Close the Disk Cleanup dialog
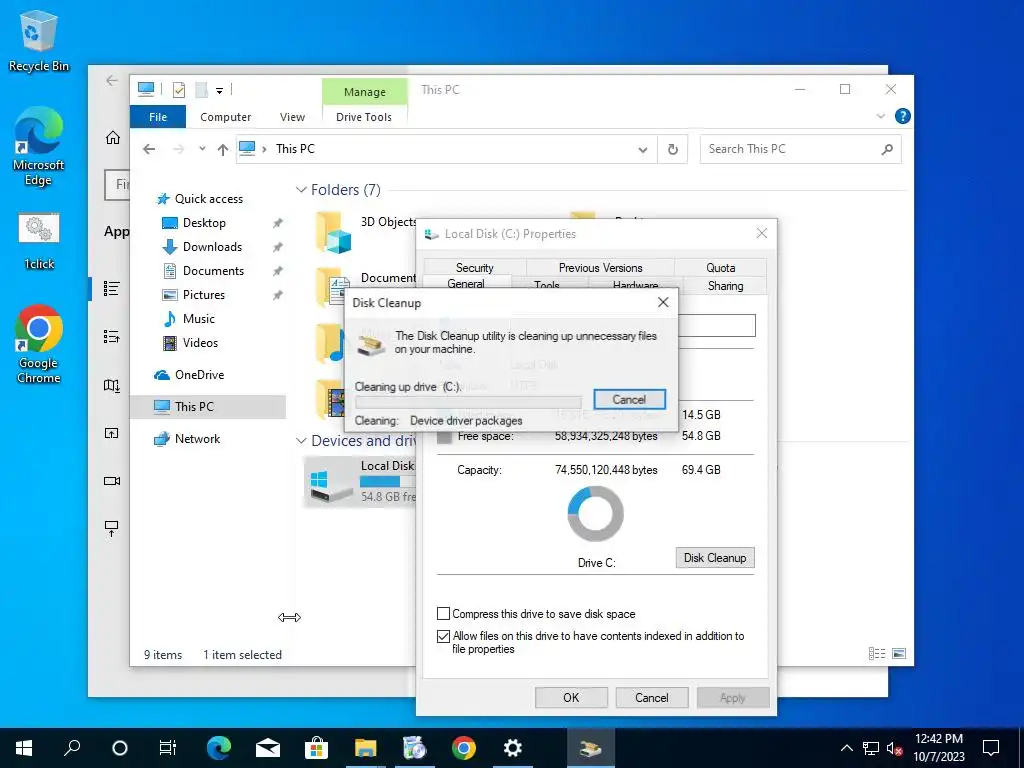The image size is (1024, 768). 663,302
